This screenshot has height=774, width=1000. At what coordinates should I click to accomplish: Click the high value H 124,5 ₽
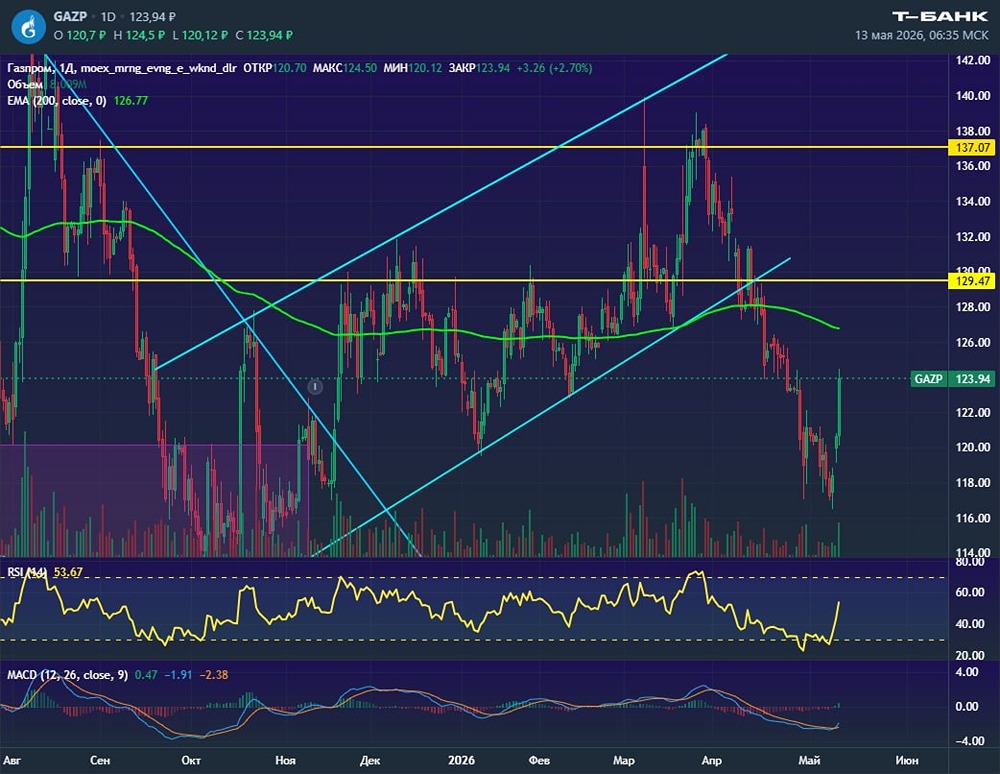[x=139, y=35]
